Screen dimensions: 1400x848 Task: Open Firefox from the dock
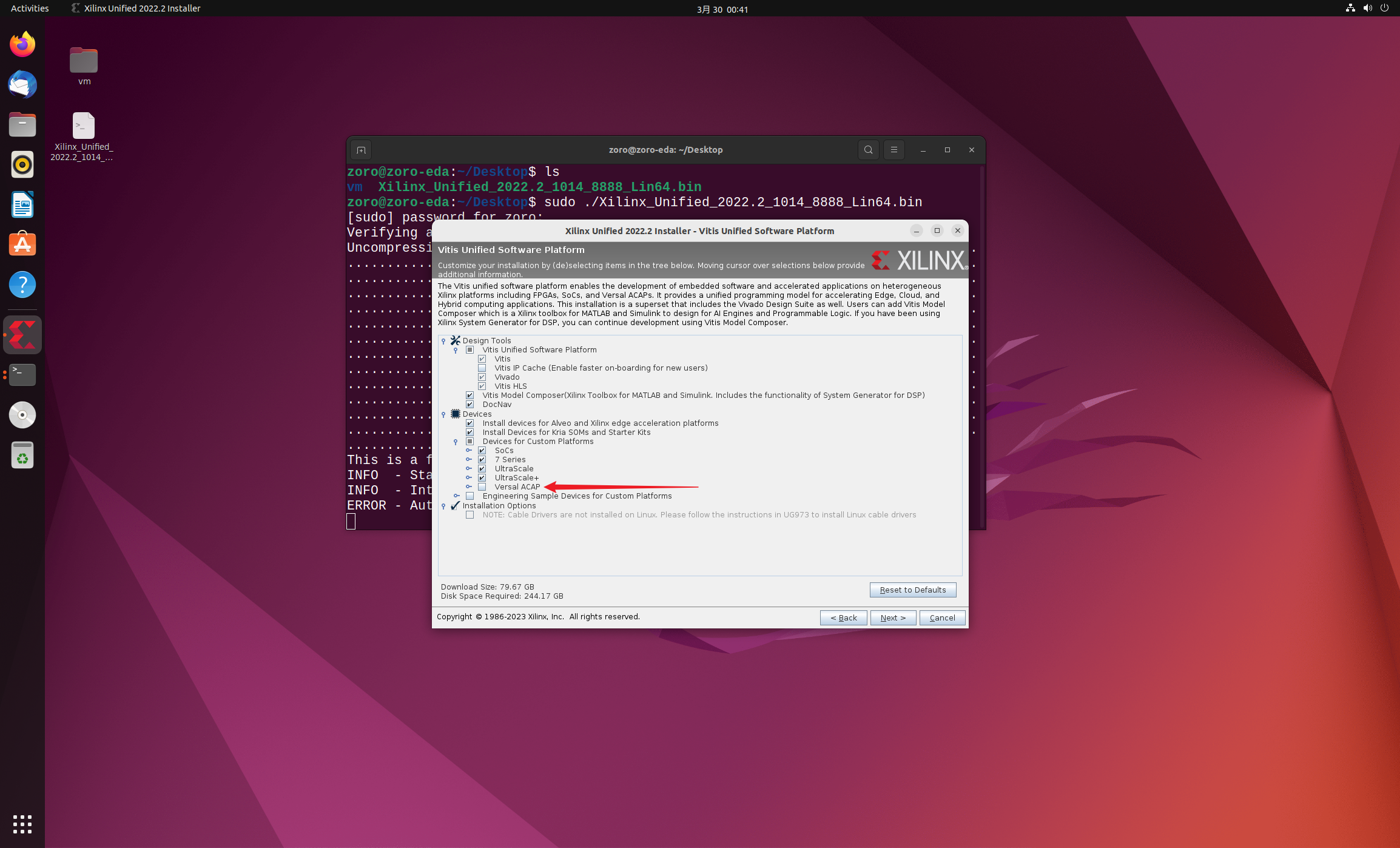tap(22, 44)
